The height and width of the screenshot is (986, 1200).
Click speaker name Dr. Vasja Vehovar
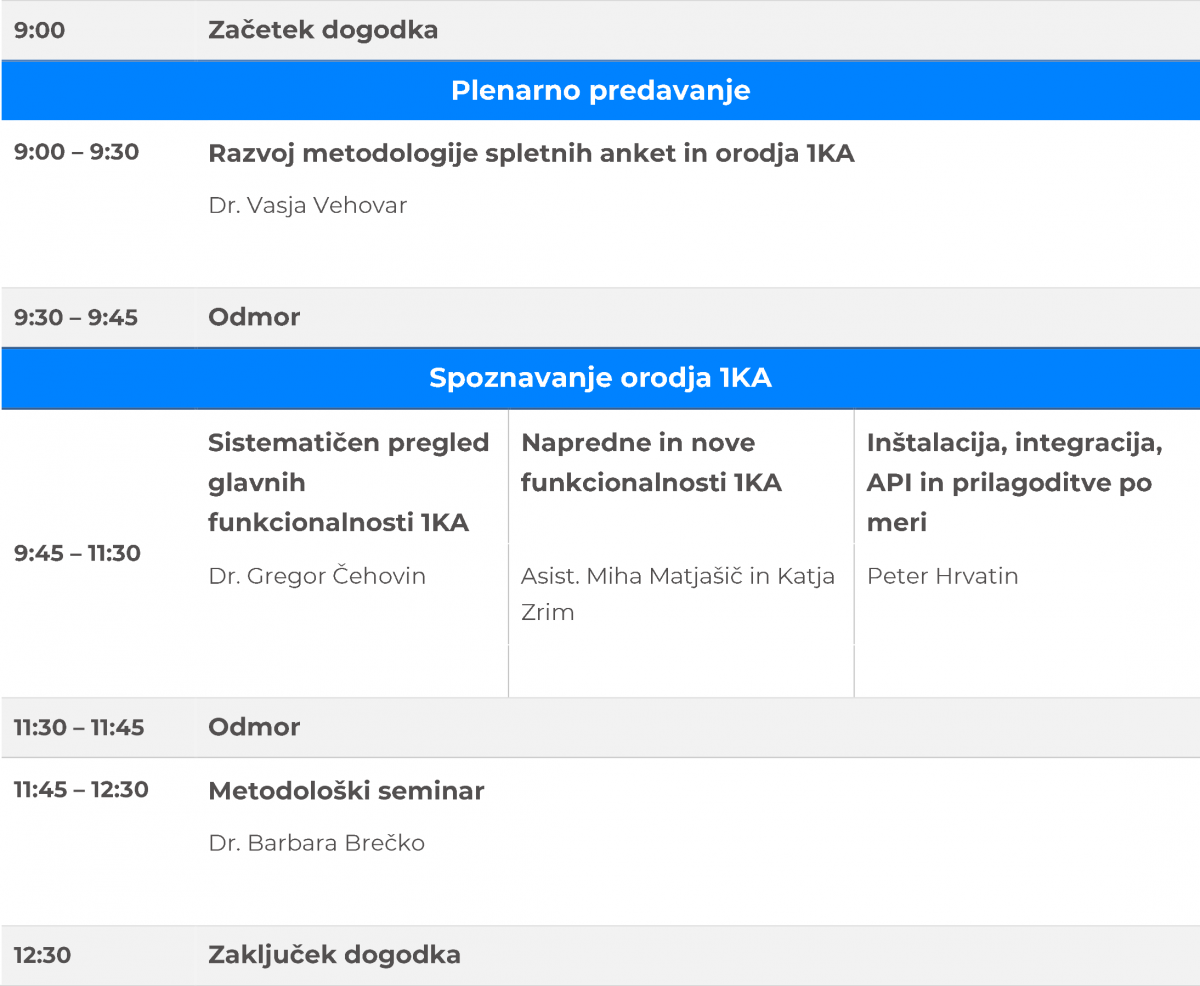coord(308,206)
